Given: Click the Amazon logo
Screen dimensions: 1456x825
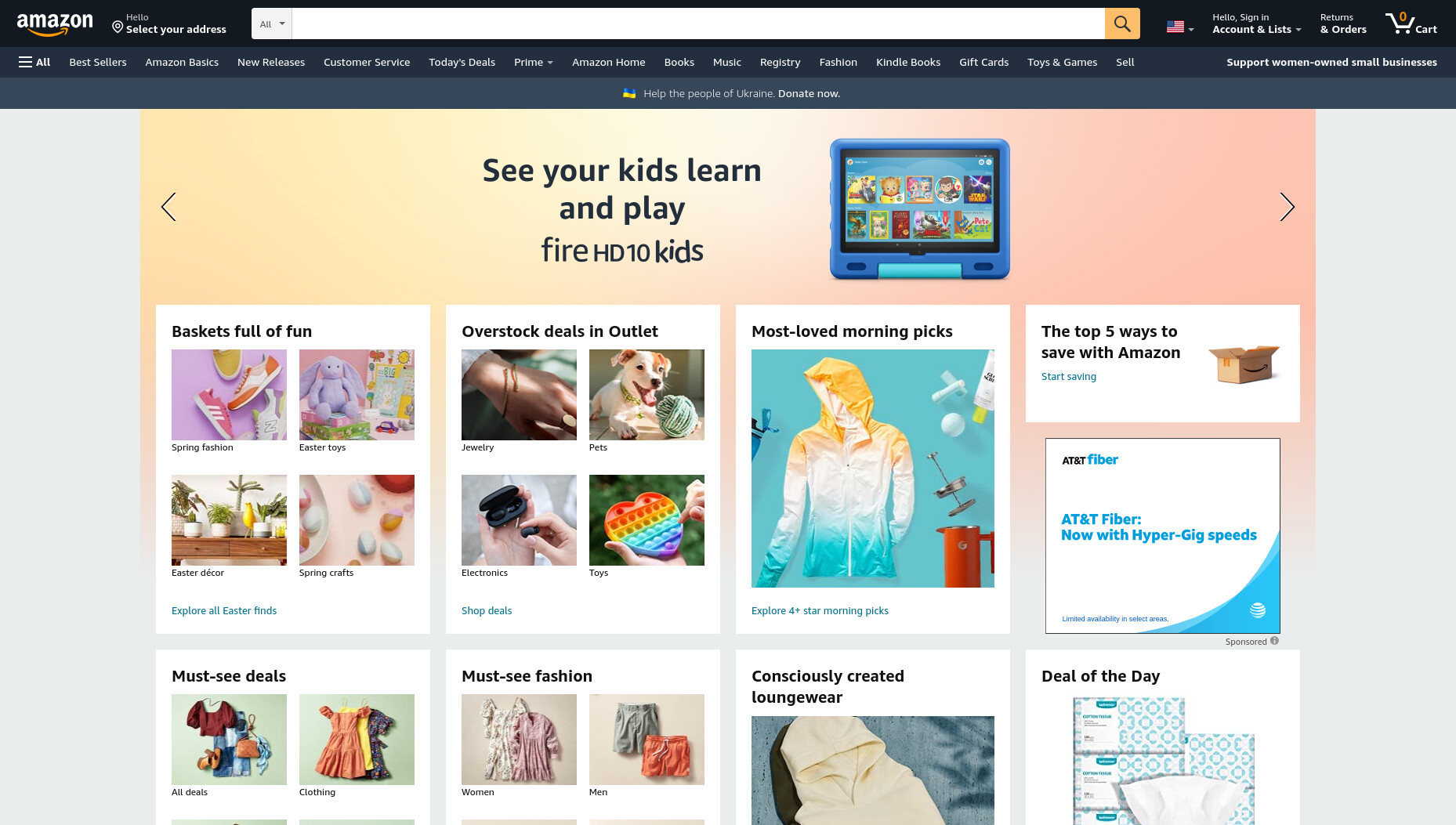Looking at the screenshot, I should (x=55, y=24).
